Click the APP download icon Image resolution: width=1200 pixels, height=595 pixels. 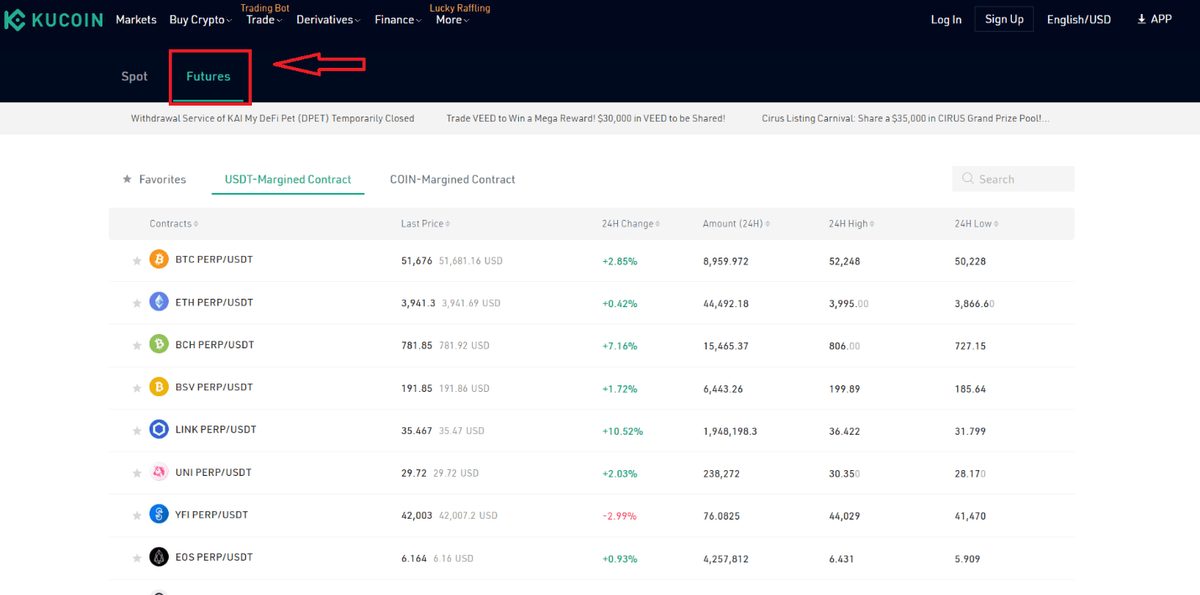click(1141, 19)
